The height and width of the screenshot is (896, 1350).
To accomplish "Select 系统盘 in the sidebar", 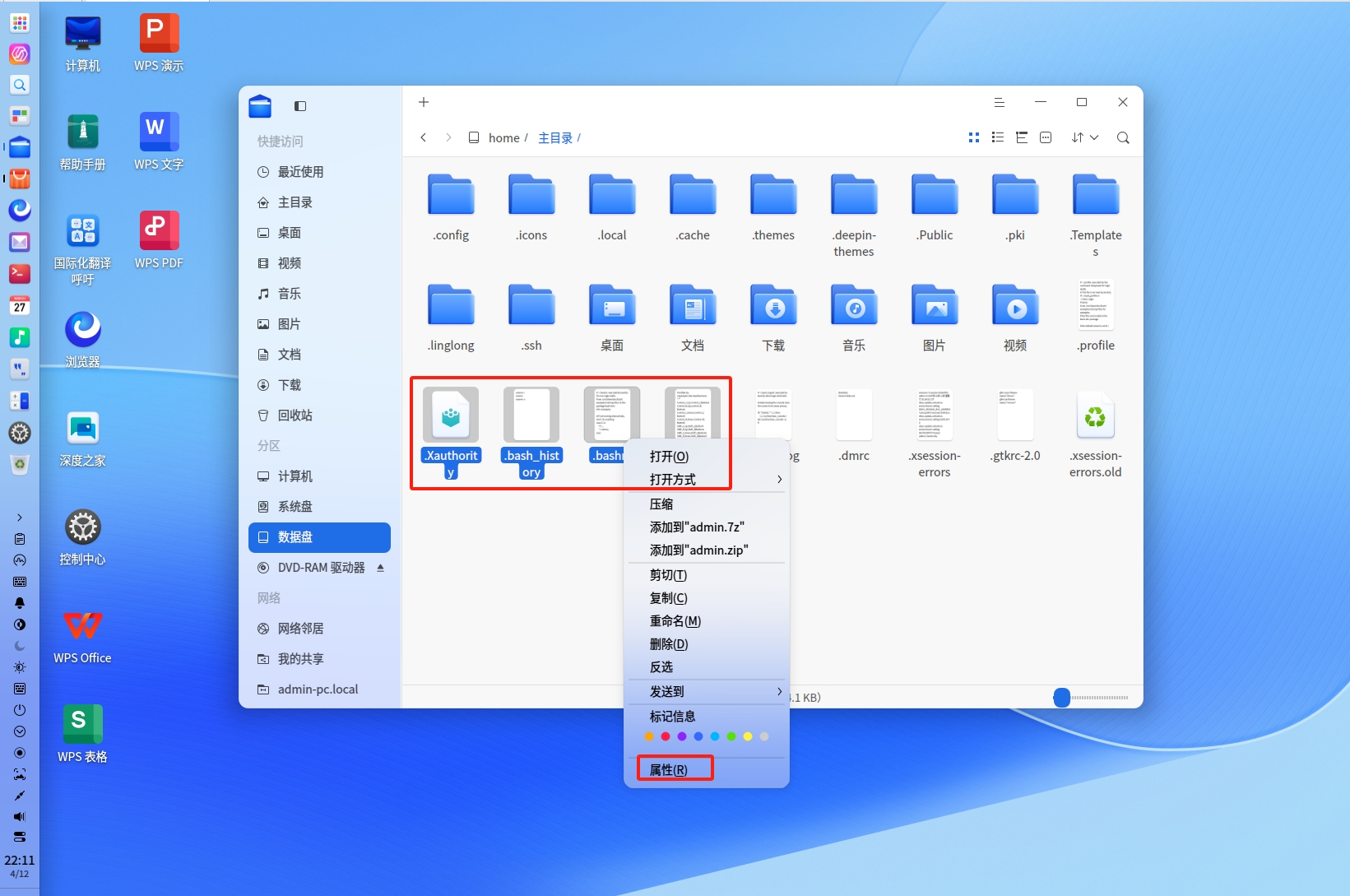I will [319, 506].
